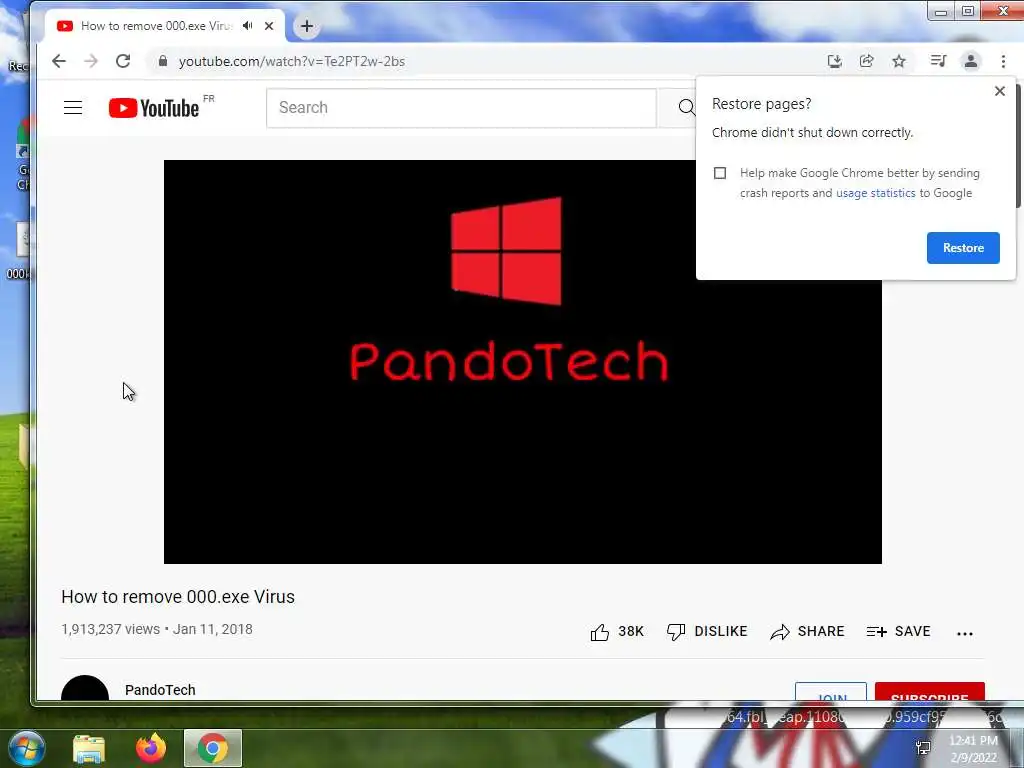Open the Windows Start button
Screen dimensions: 1024x768
[27, 748]
